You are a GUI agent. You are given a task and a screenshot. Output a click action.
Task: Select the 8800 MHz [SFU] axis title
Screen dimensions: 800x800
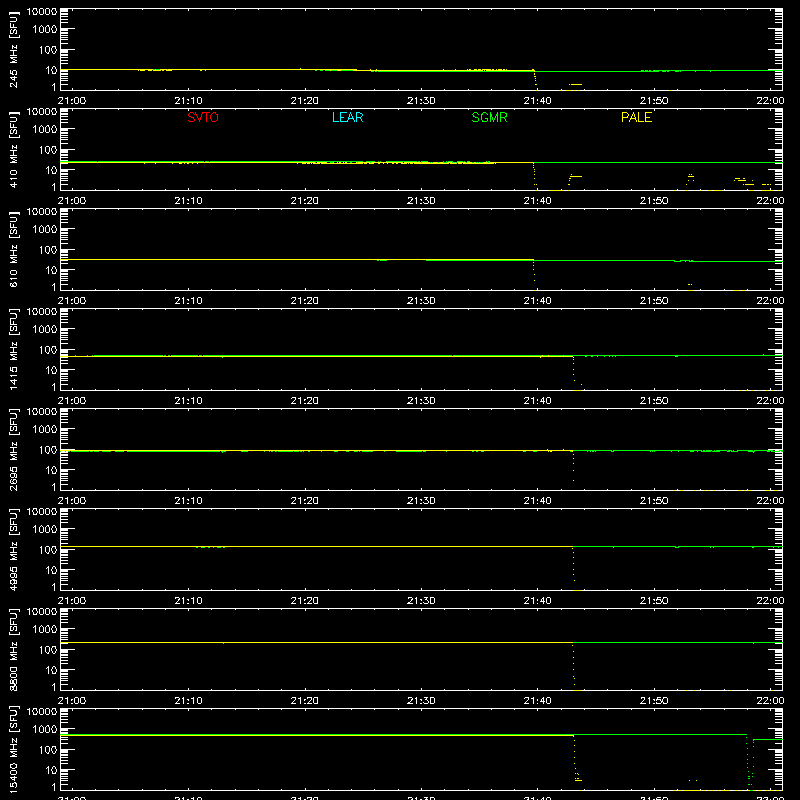[13, 649]
